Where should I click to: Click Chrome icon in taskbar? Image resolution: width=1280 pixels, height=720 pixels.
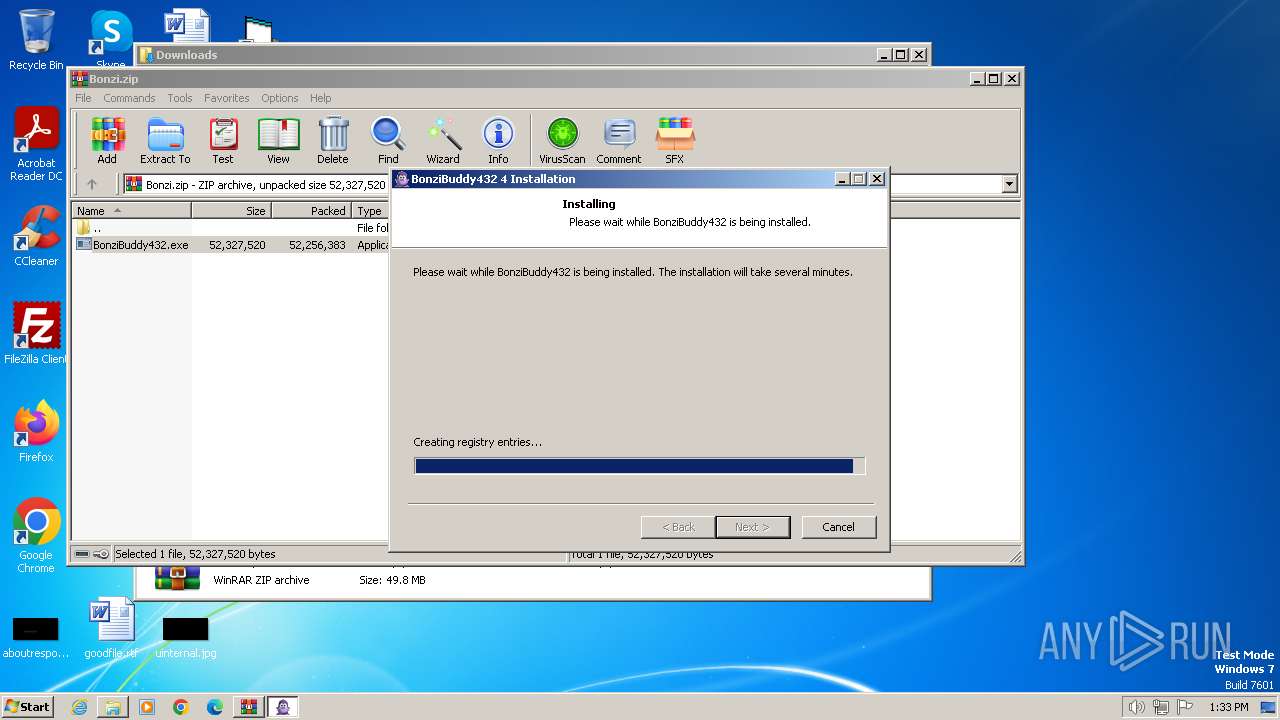tap(181, 707)
